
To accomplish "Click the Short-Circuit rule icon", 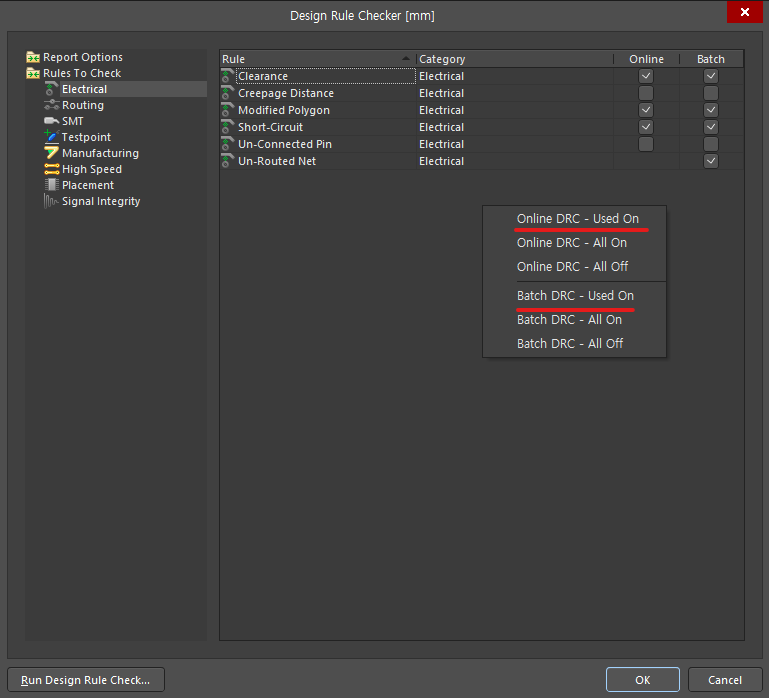I will [227, 127].
